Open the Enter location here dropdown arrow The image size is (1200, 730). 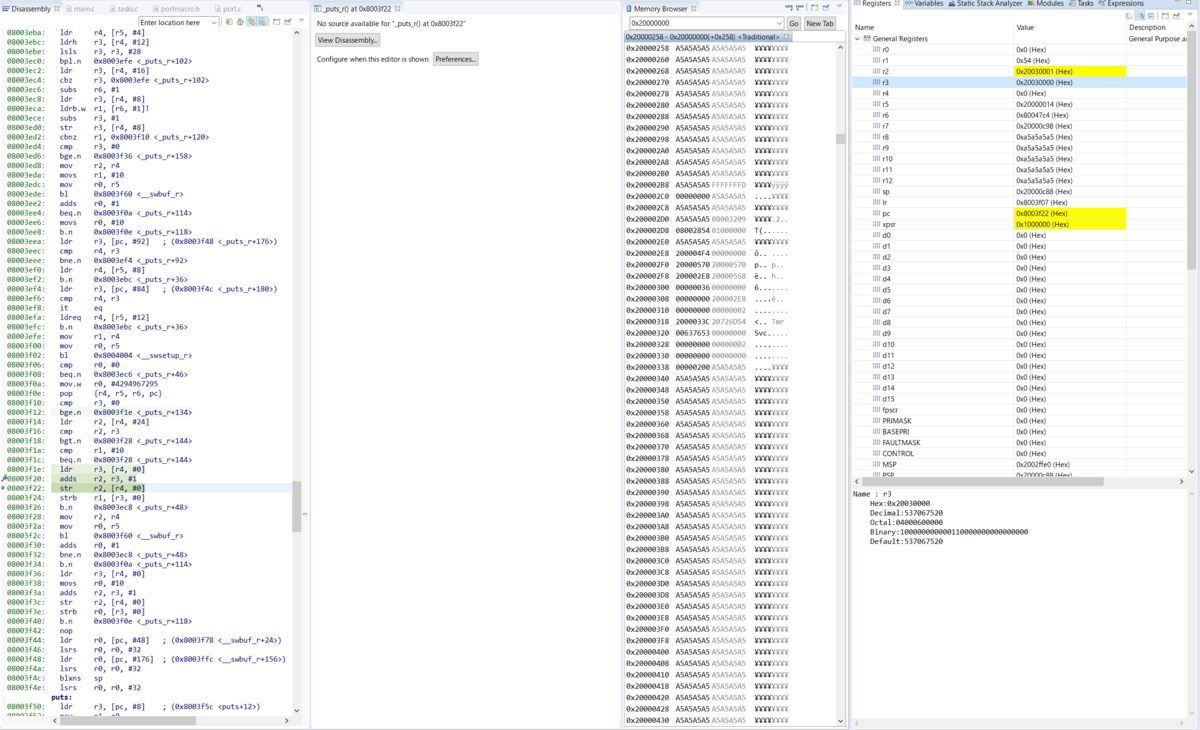214,21
